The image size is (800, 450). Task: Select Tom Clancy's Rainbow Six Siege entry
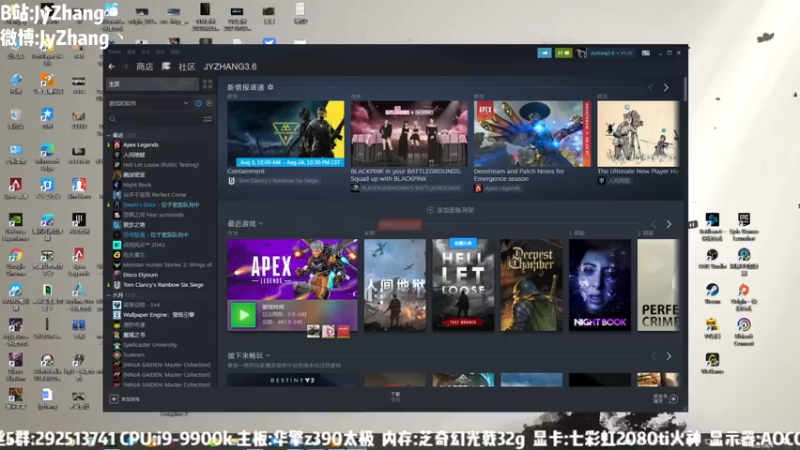pos(163,285)
